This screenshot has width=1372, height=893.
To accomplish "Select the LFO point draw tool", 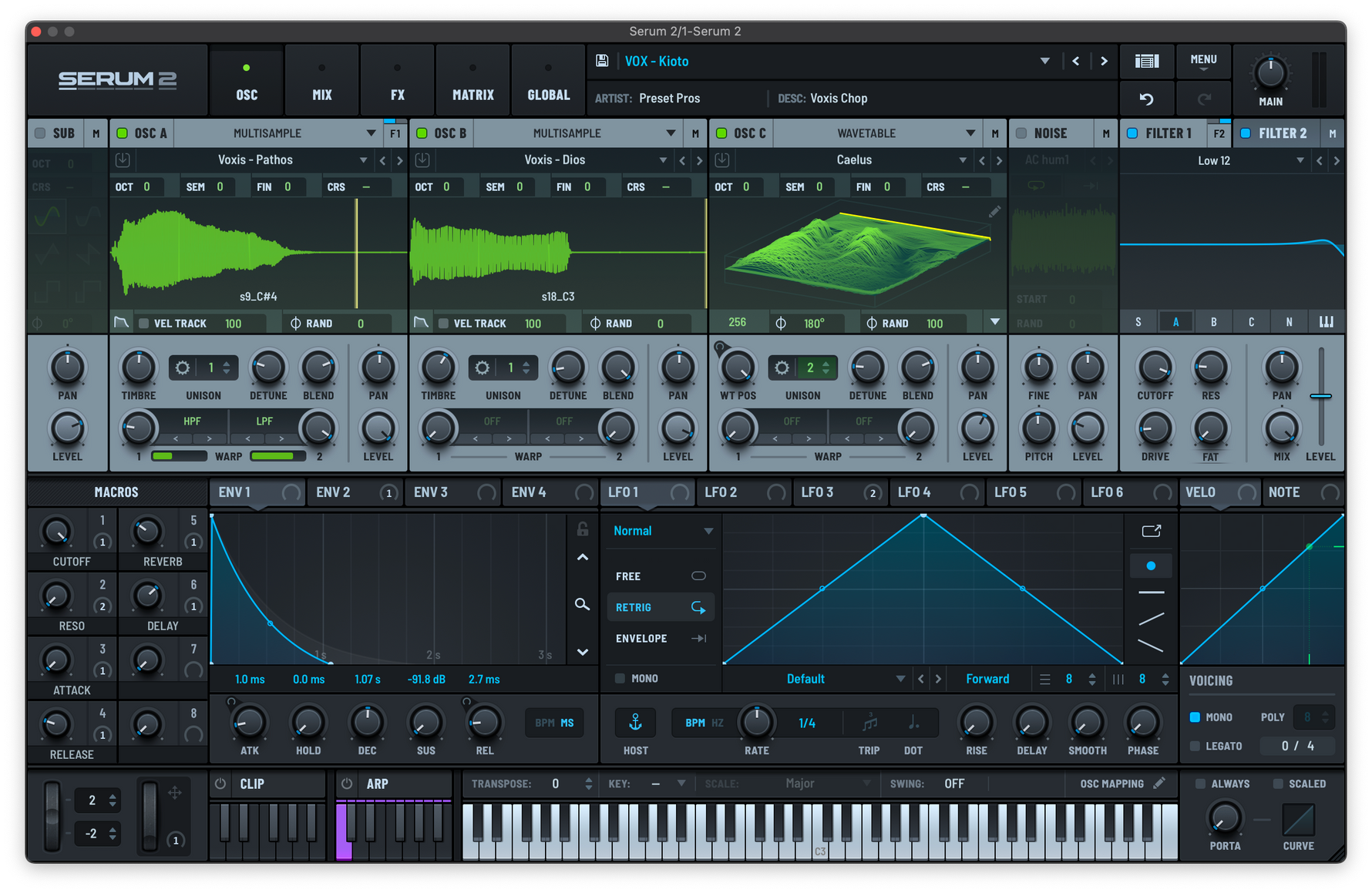I will [1151, 566].
